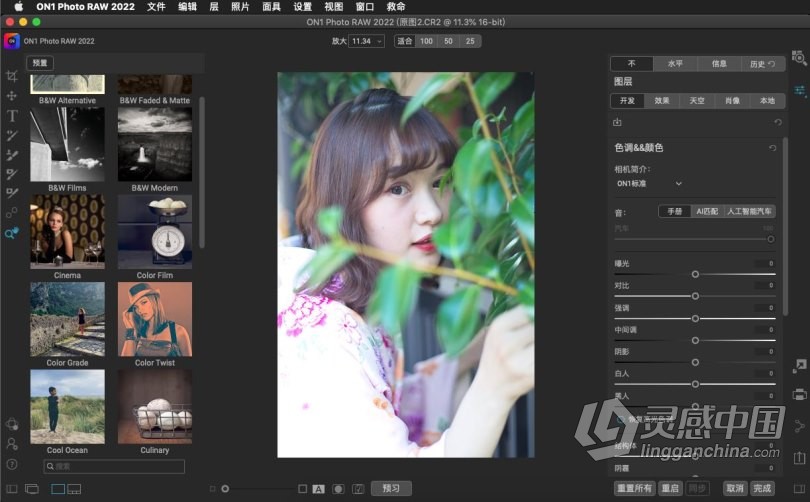The image size is (810, 502).
Task: Reset all develop settings with undo arrow
Action: (778, 122)
